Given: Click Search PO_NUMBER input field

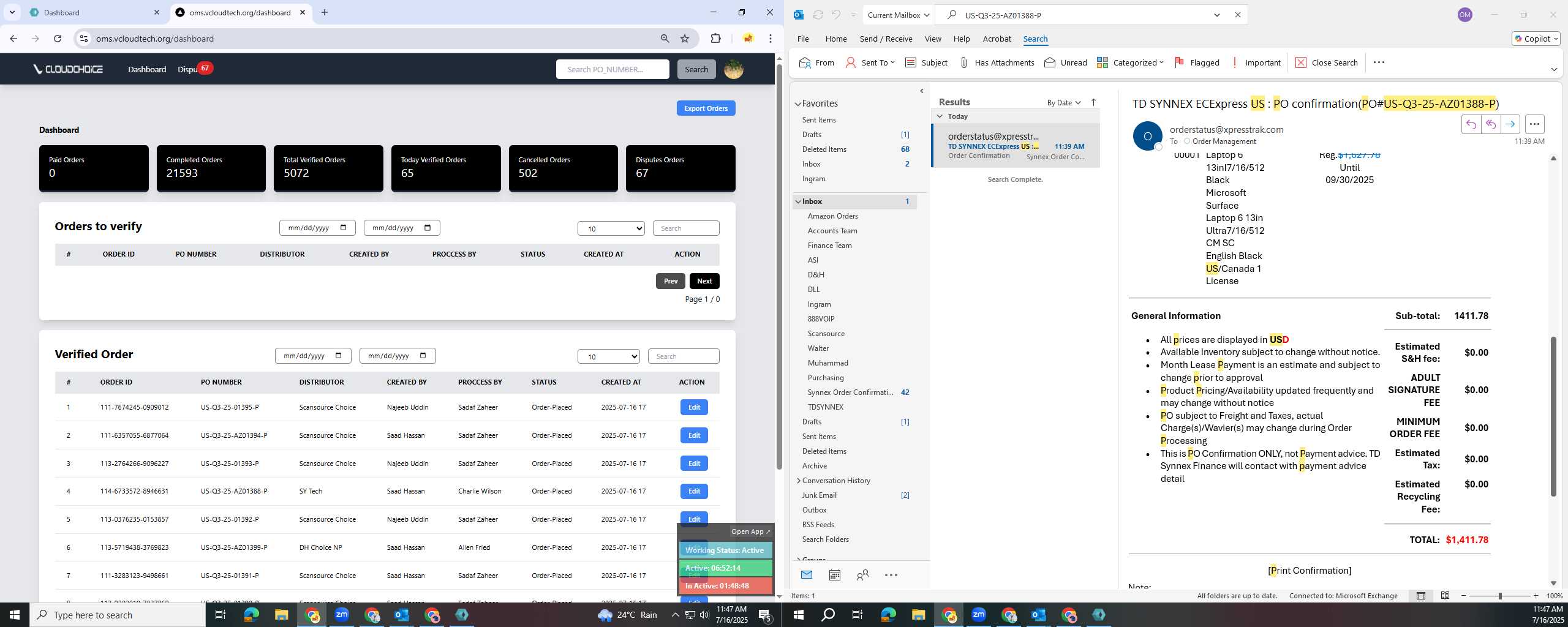Looking at the screenshot, I should pos(612,69).
